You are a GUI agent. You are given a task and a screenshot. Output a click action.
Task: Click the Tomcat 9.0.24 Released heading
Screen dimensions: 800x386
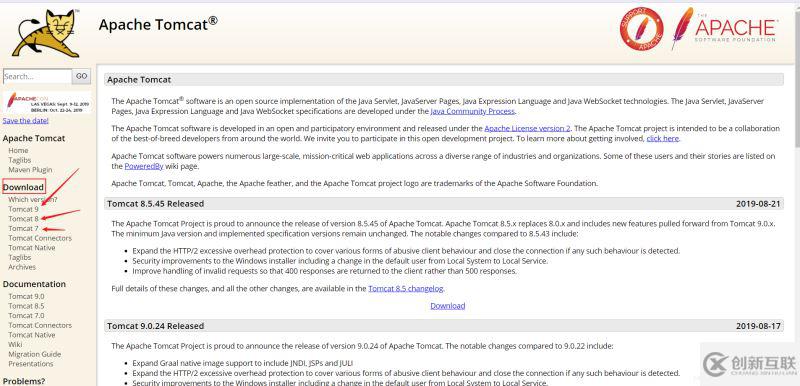[156, 326]
